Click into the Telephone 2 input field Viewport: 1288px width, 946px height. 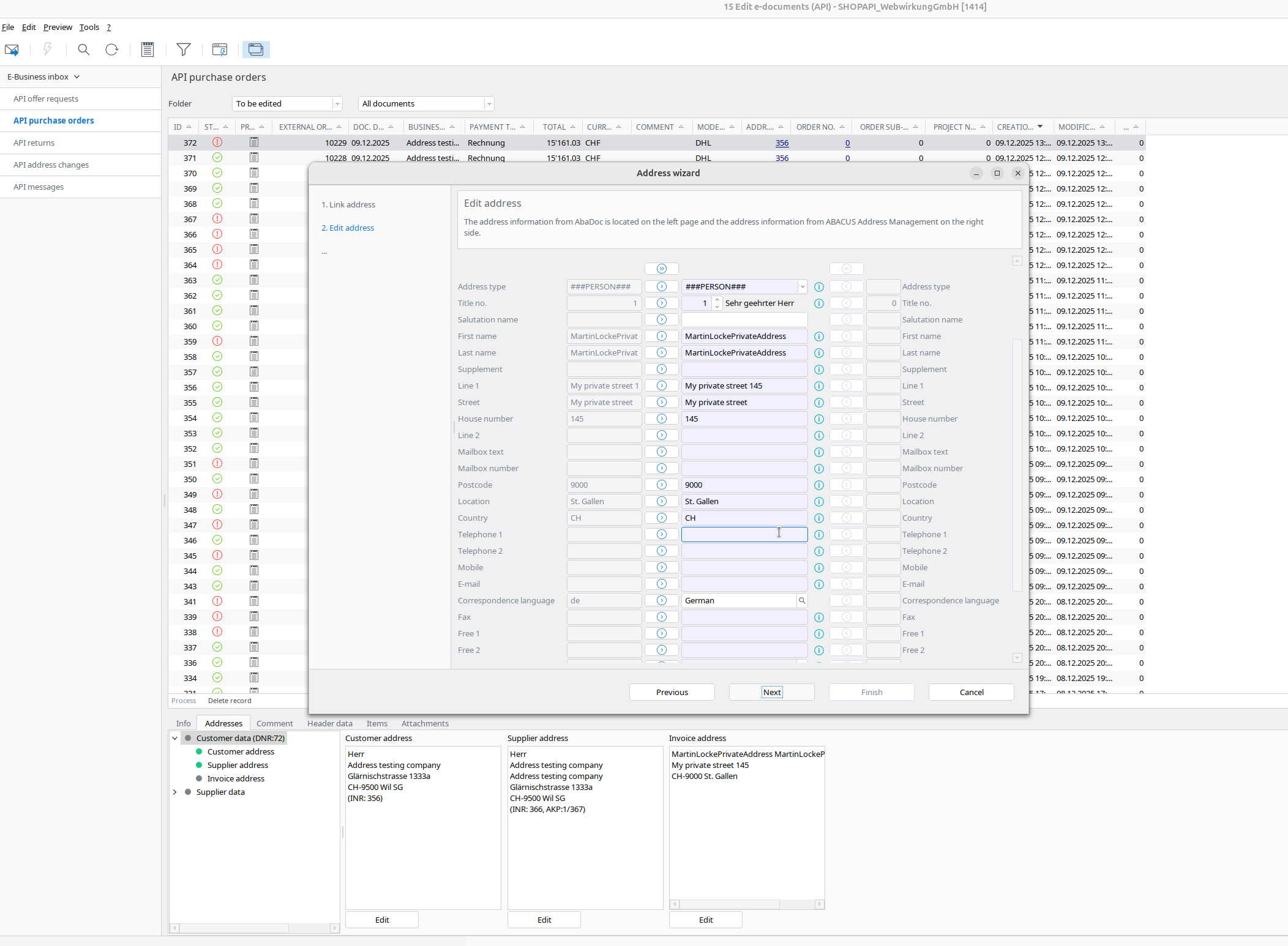(x=744, y=551)
